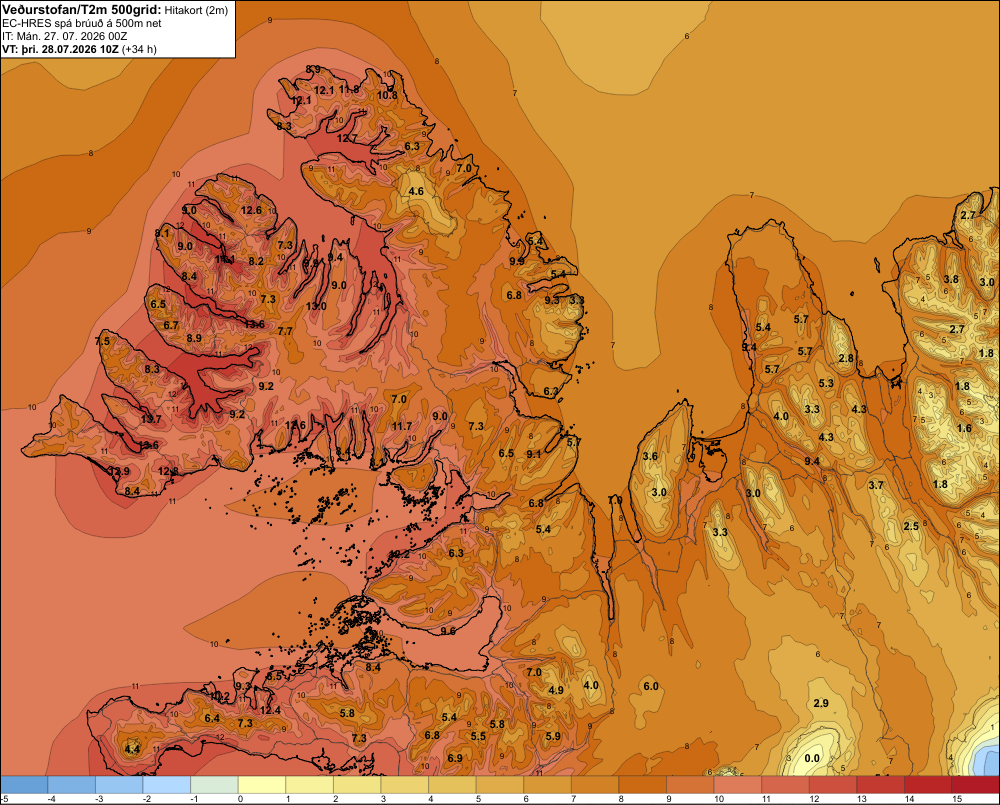The width and height of the screenshot is (1000, 805).
Task: Click the legend swatch between -2 and -1
Action: coord(167,785)
